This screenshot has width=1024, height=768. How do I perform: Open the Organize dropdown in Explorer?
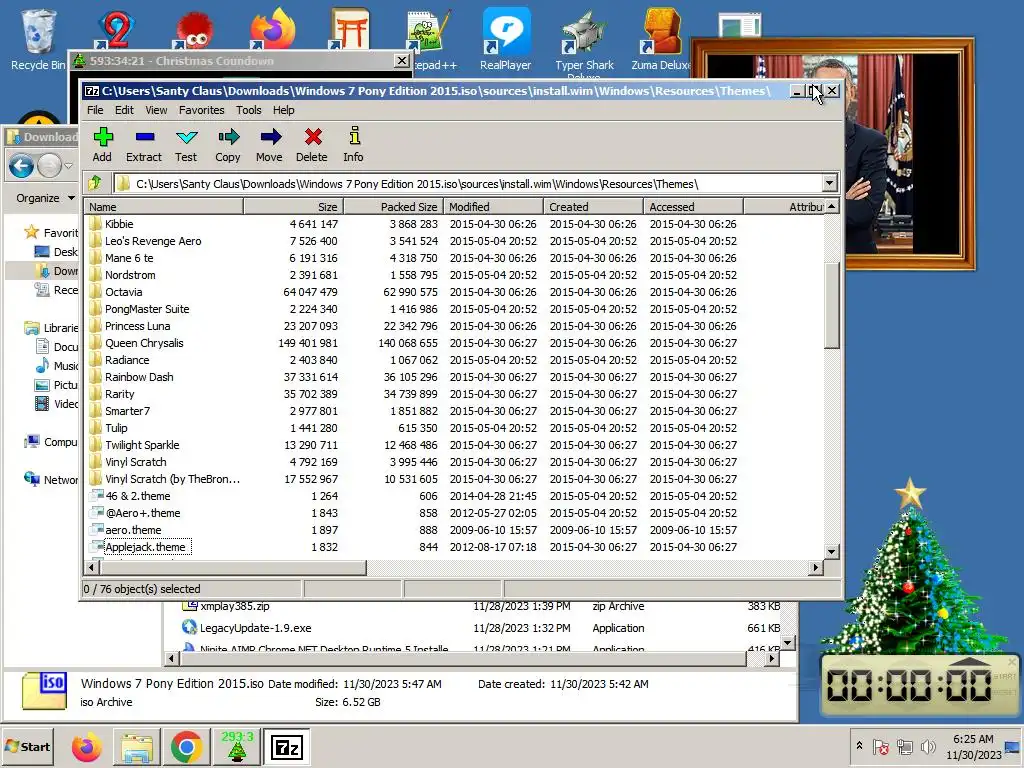click(x=45, y=198)
